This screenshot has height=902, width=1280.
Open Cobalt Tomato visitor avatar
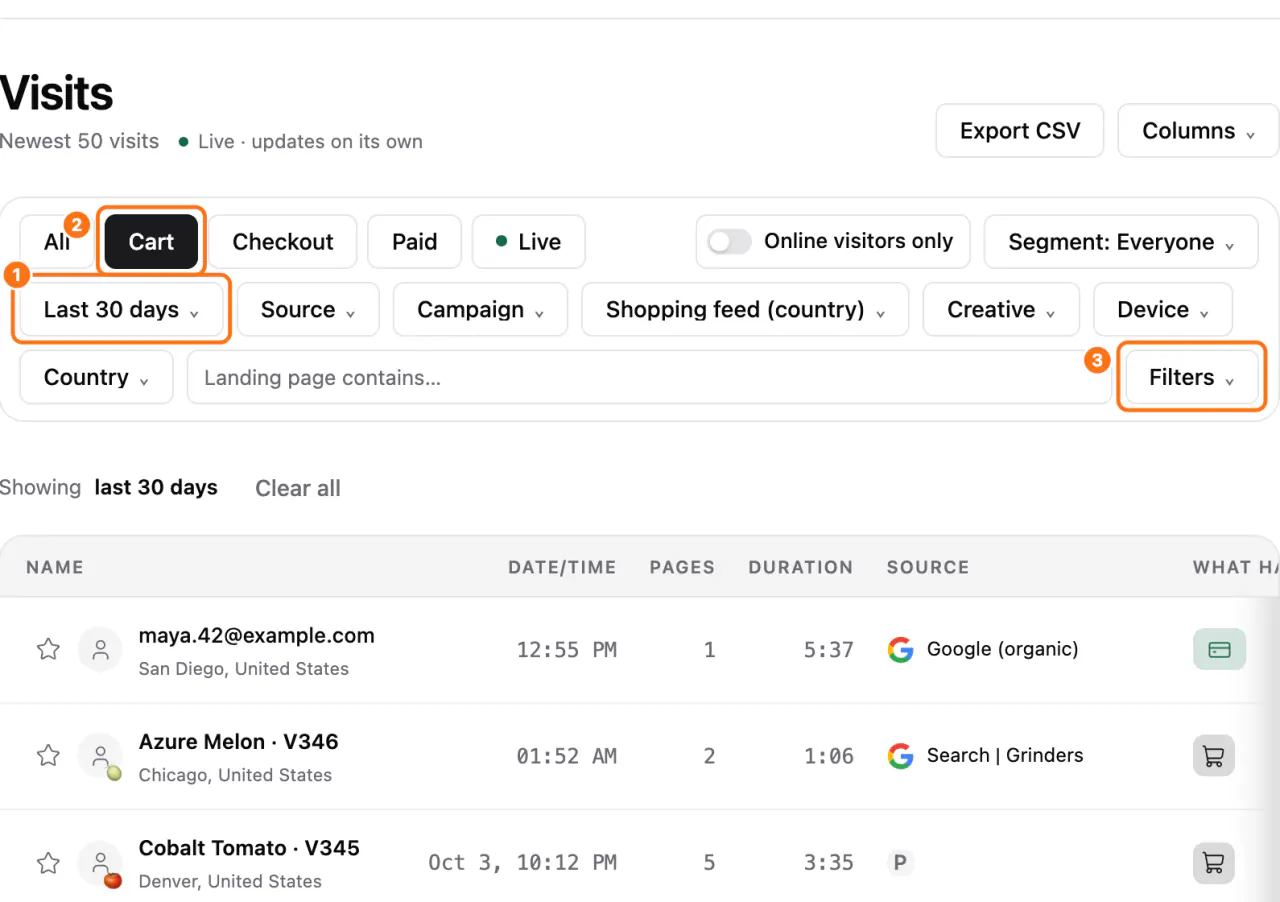pos(100,862)
